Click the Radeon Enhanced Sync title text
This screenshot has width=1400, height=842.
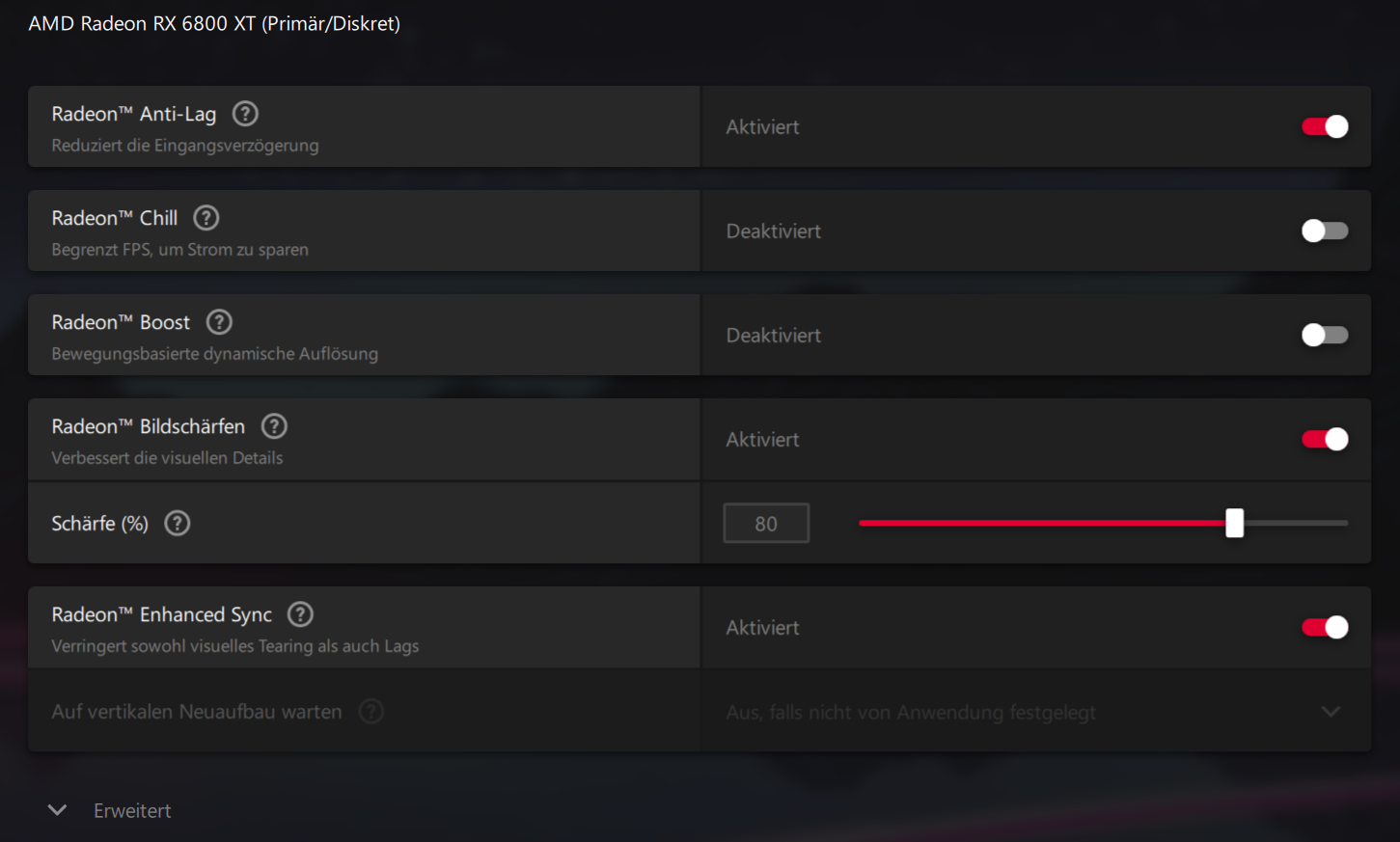click(162, 614)
